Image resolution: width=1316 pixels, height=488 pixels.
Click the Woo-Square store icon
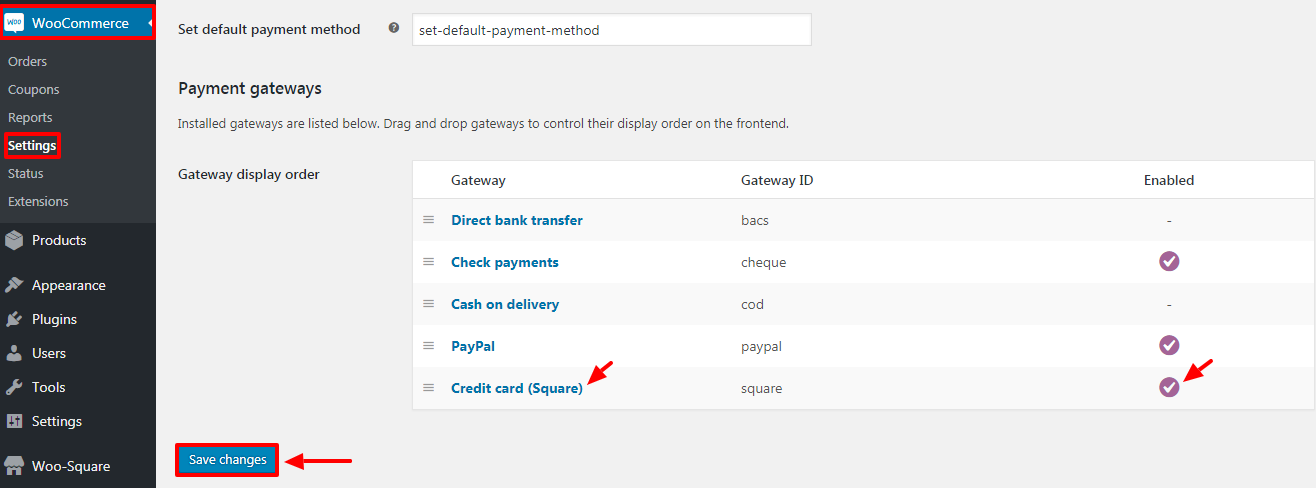(14, 466)
